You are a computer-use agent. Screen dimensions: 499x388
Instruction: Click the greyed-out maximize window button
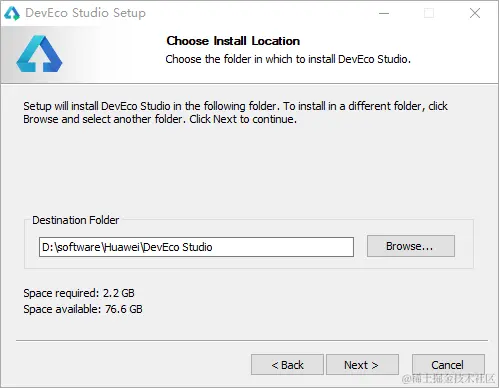429,13
